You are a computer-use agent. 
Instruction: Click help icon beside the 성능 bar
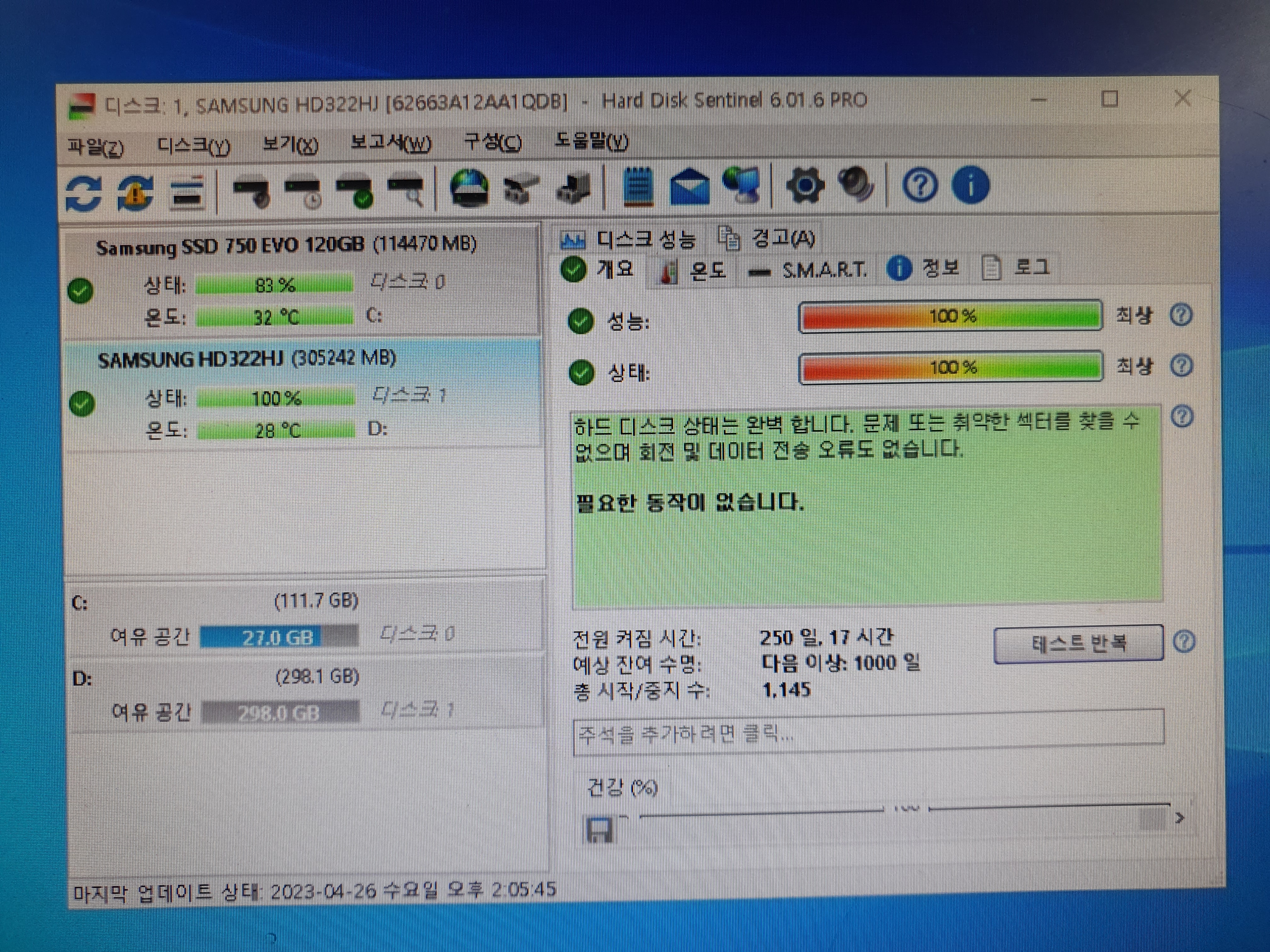[1181, 314]
